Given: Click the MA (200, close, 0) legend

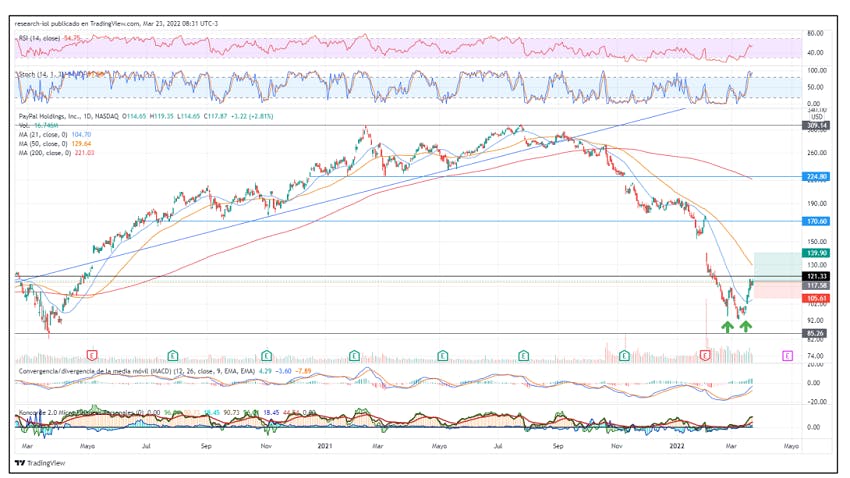Looking at the screenshot, I should click(x=44, y=153).
